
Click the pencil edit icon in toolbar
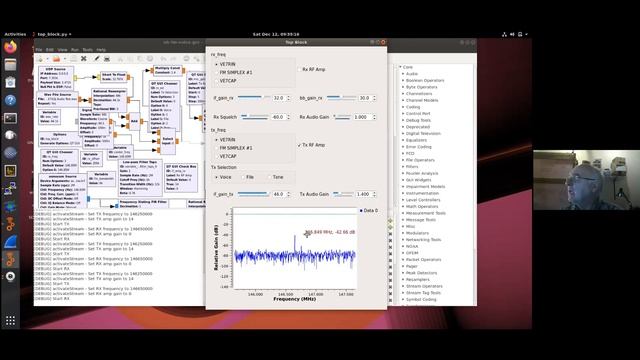coord(97,59)
